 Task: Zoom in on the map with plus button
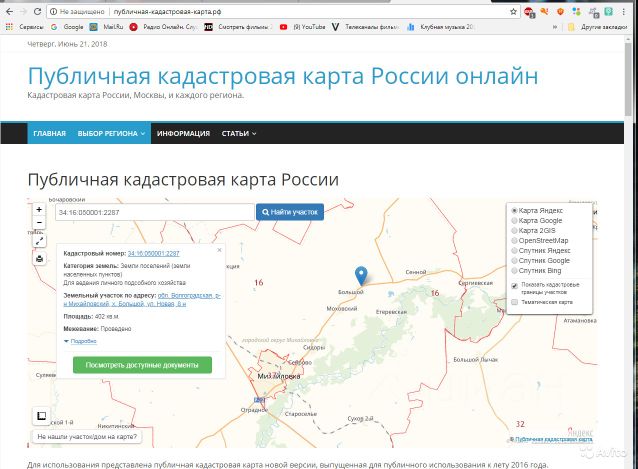click(39, 210)
